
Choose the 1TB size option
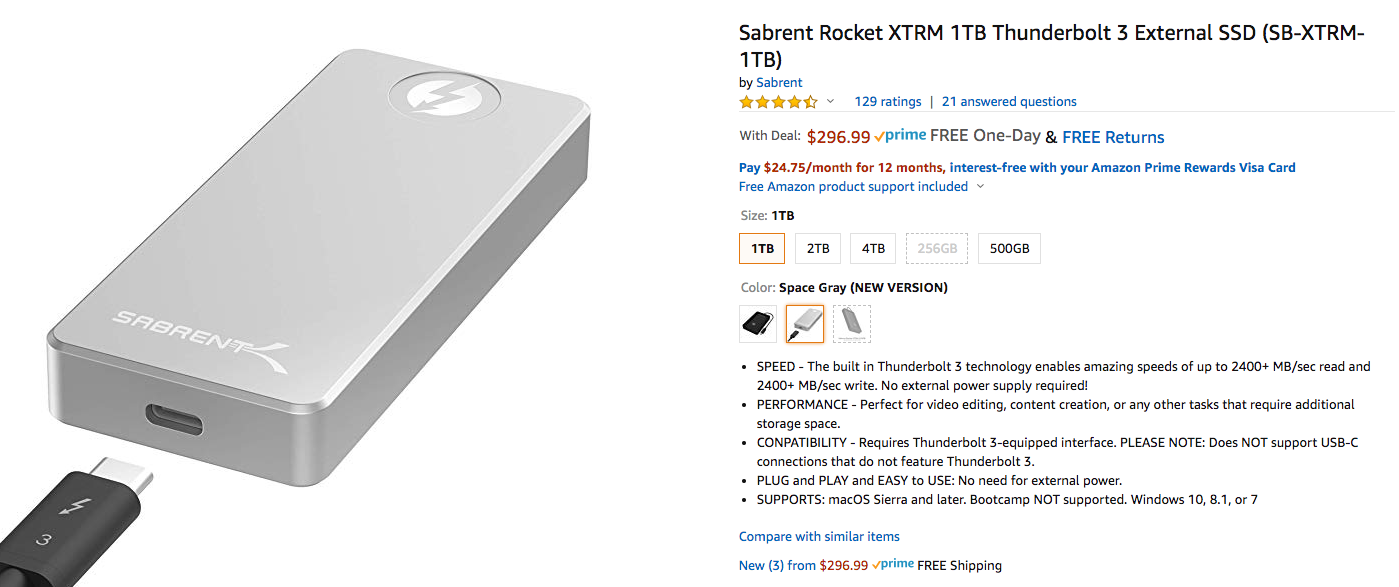762,249
